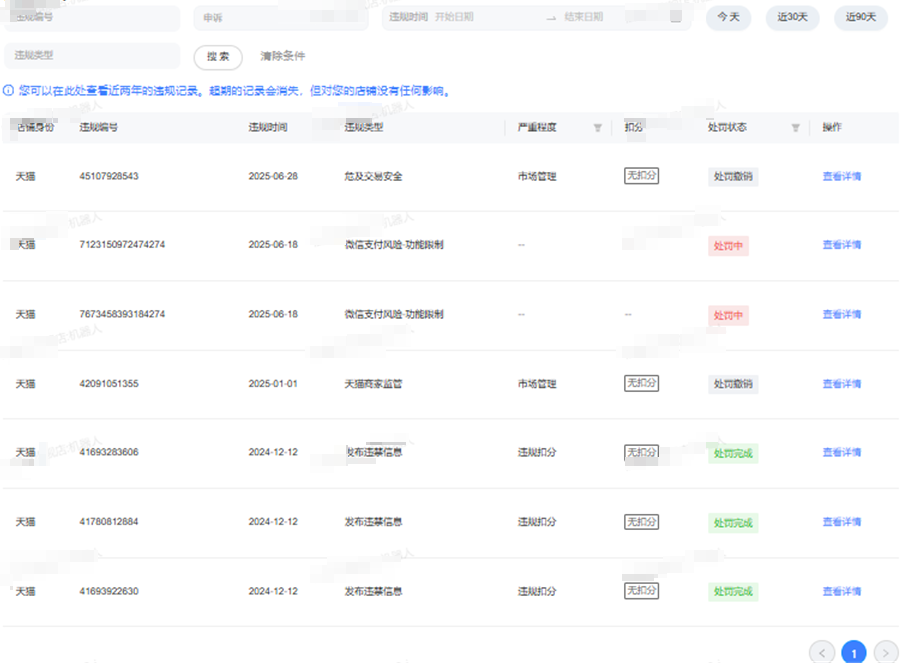Open the calendar icon in date range
Image resolution: width=913 pixels, height=670 pixels.
tap(676, 17)
